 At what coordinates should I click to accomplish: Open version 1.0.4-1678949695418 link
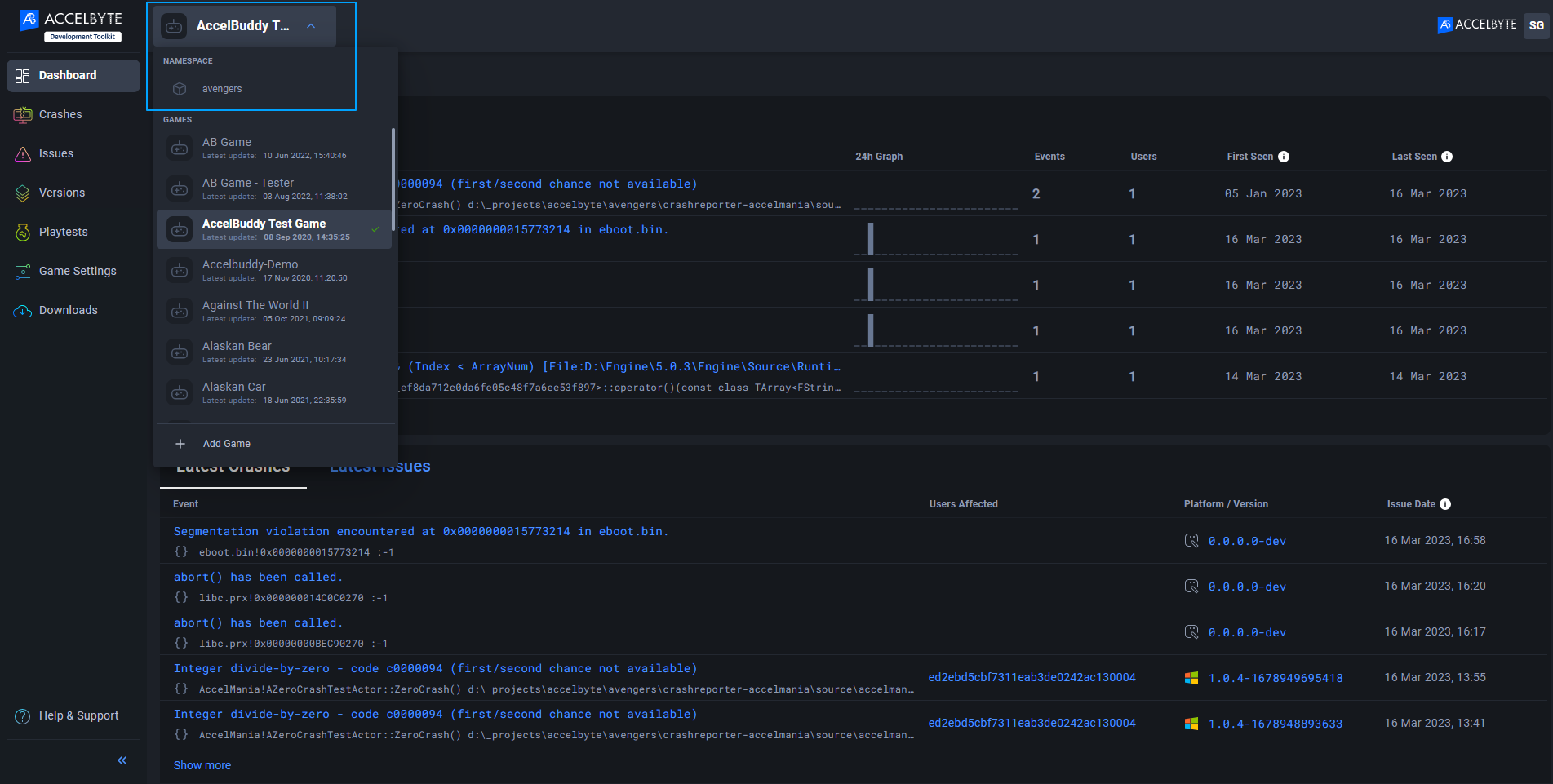[1276, 678]
